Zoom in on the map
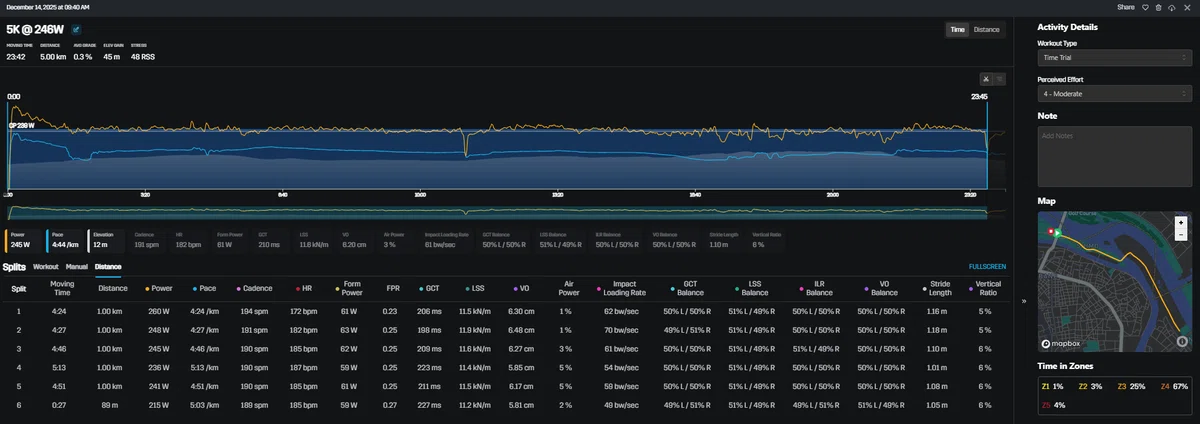 coord(1181,222)
